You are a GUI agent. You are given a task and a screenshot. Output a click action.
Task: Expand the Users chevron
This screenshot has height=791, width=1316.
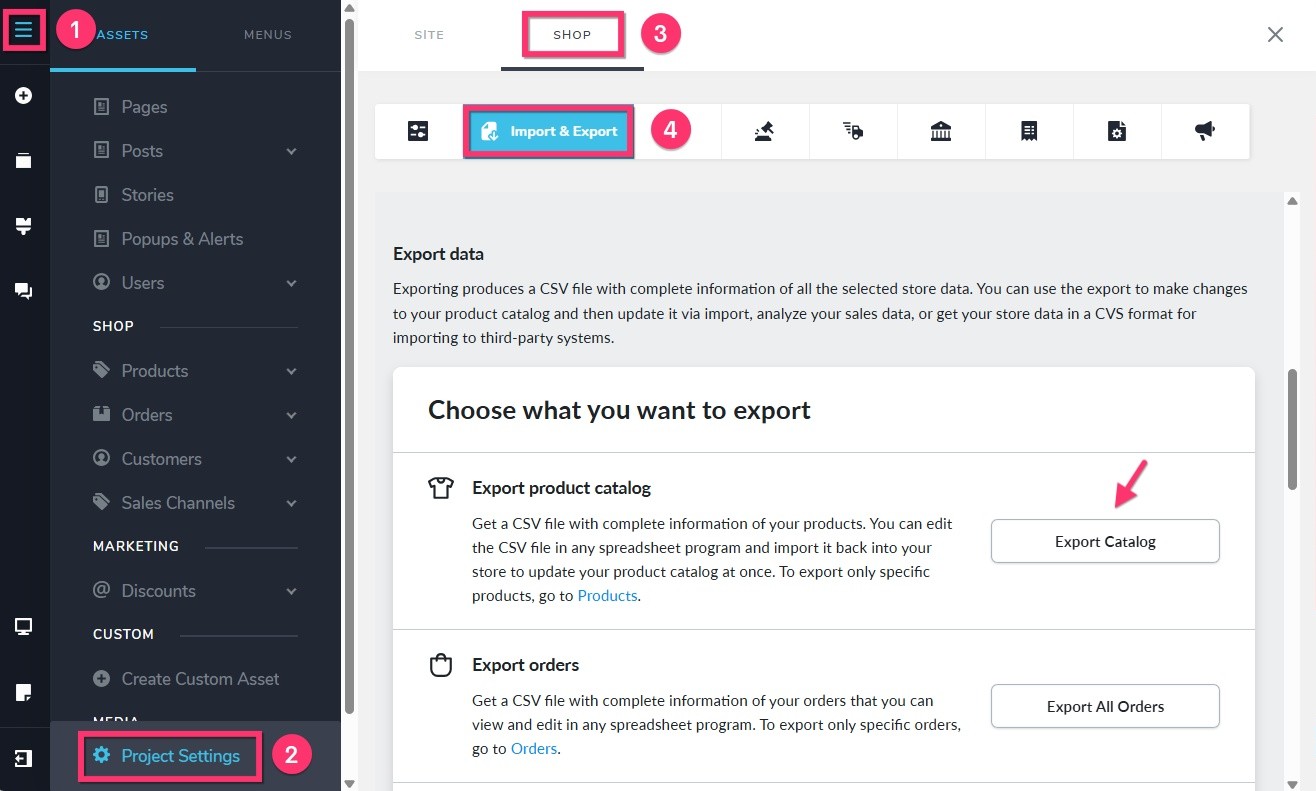[291, 283]
